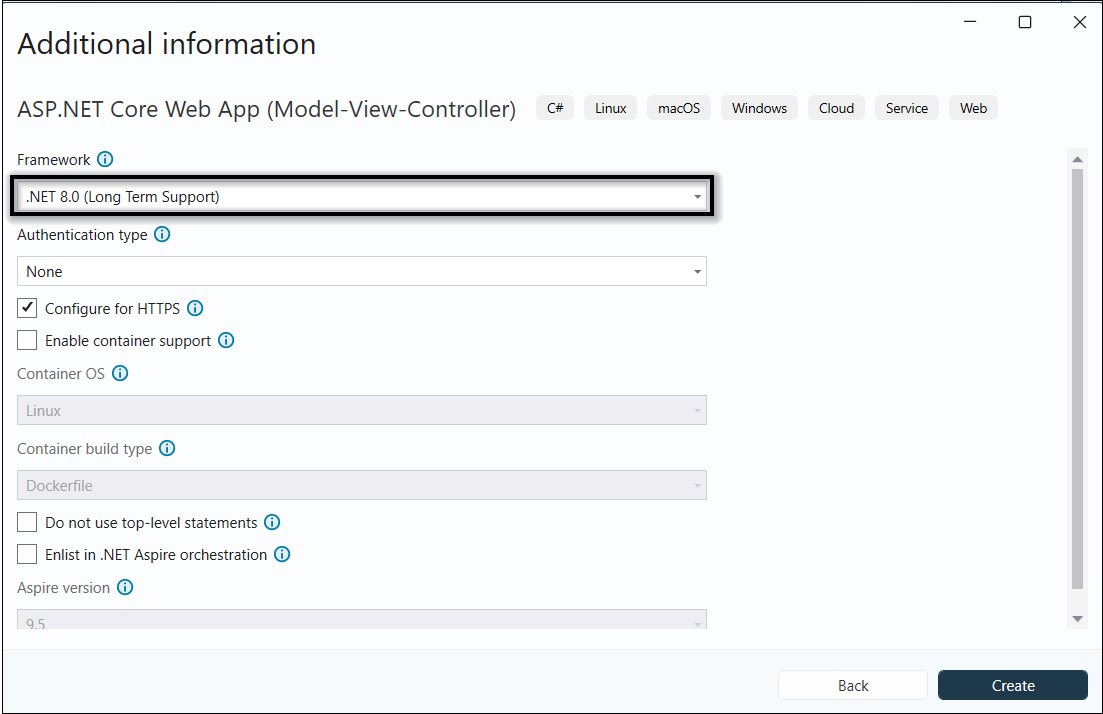Click the Container build type info icon
1103x714 pixels.
(166, 448)
